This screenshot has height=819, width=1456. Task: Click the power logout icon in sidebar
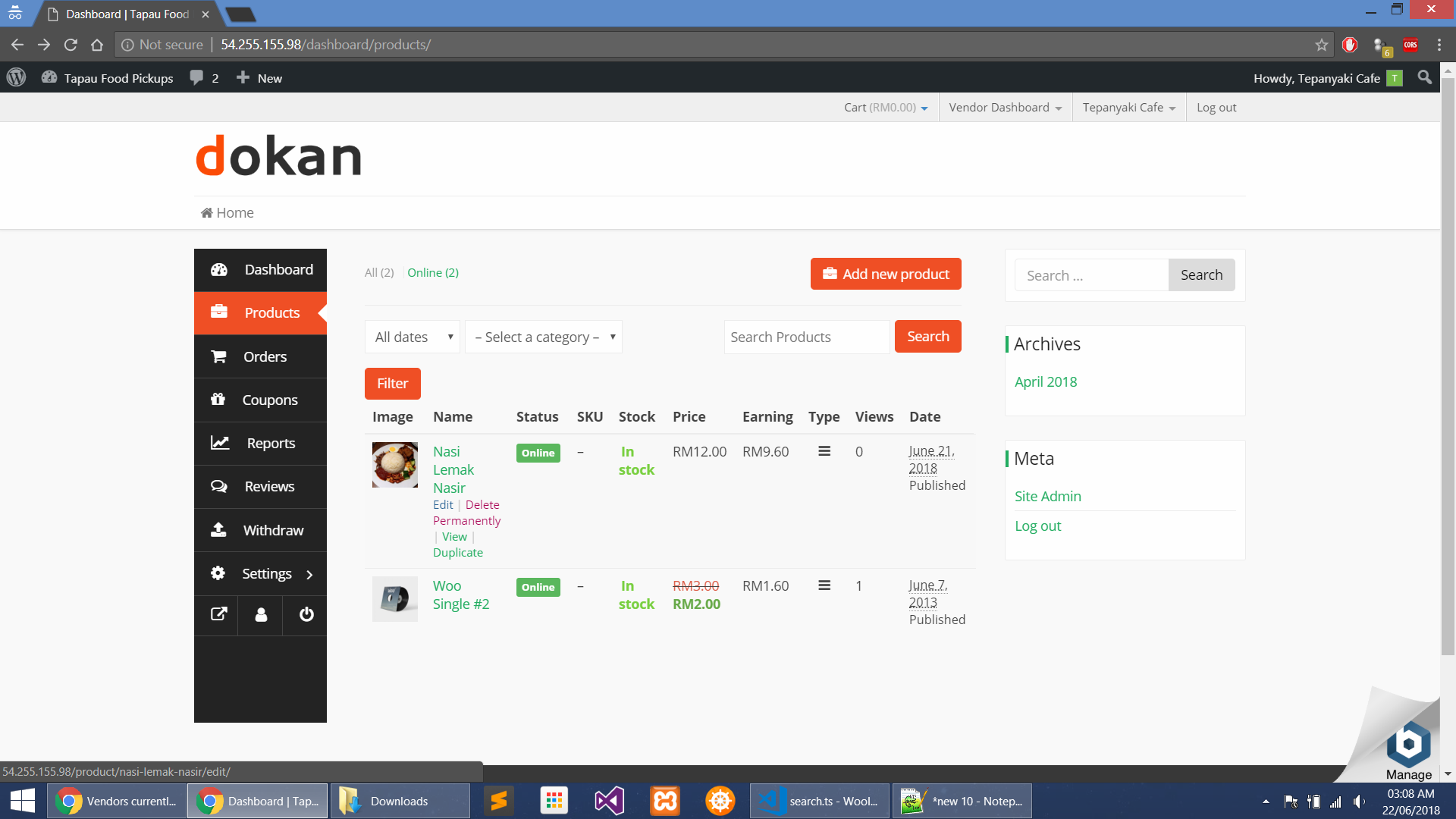click(305, 615)
